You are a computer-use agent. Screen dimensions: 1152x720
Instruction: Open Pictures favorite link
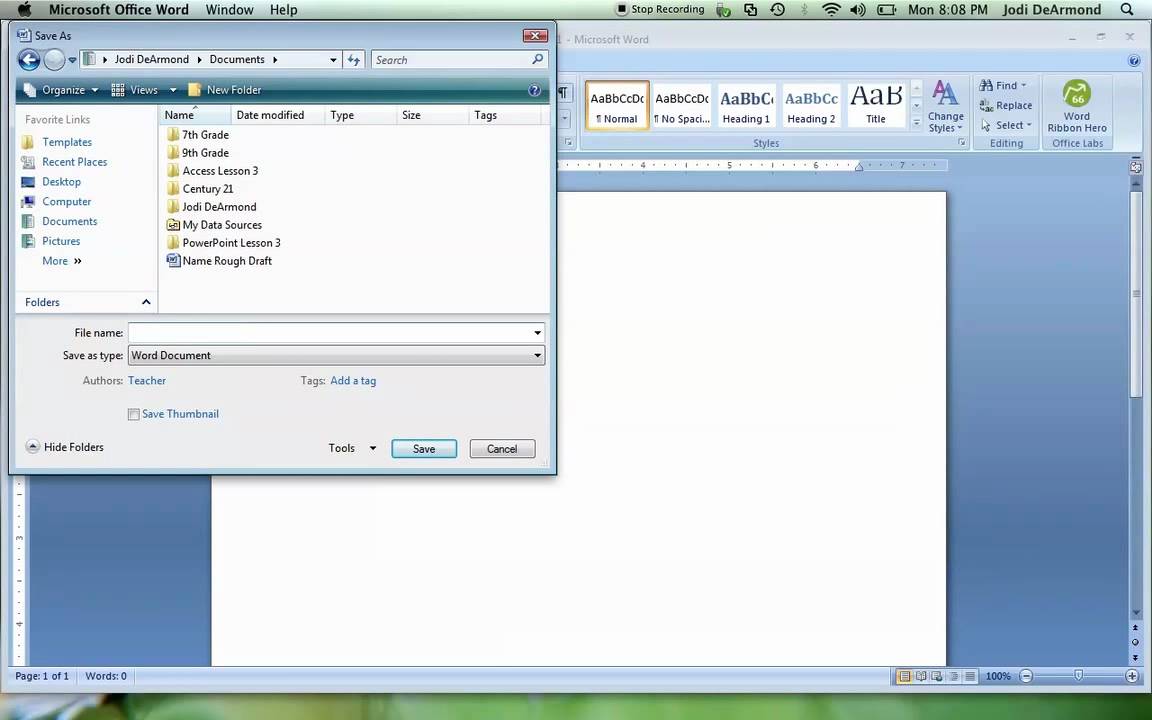61,241
